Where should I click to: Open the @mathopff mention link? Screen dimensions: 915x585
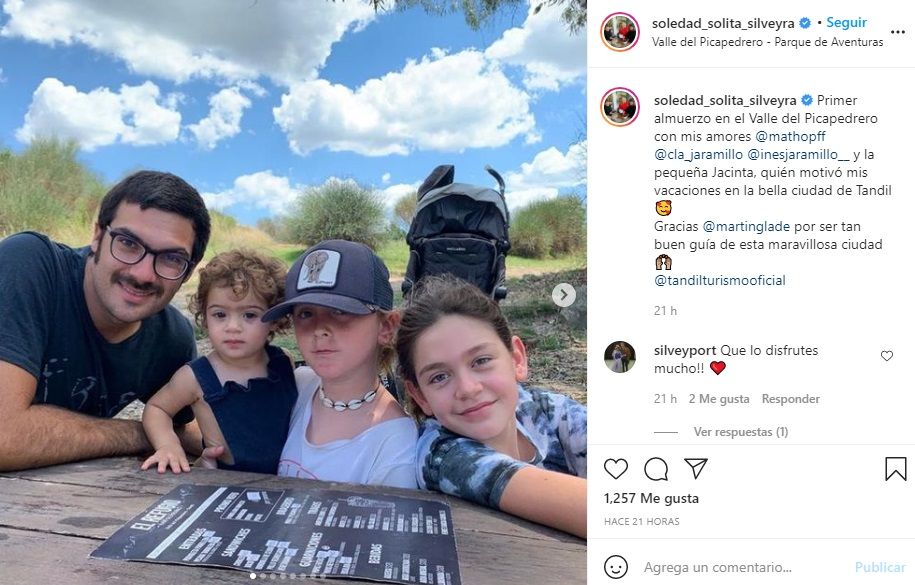[790, 137]
